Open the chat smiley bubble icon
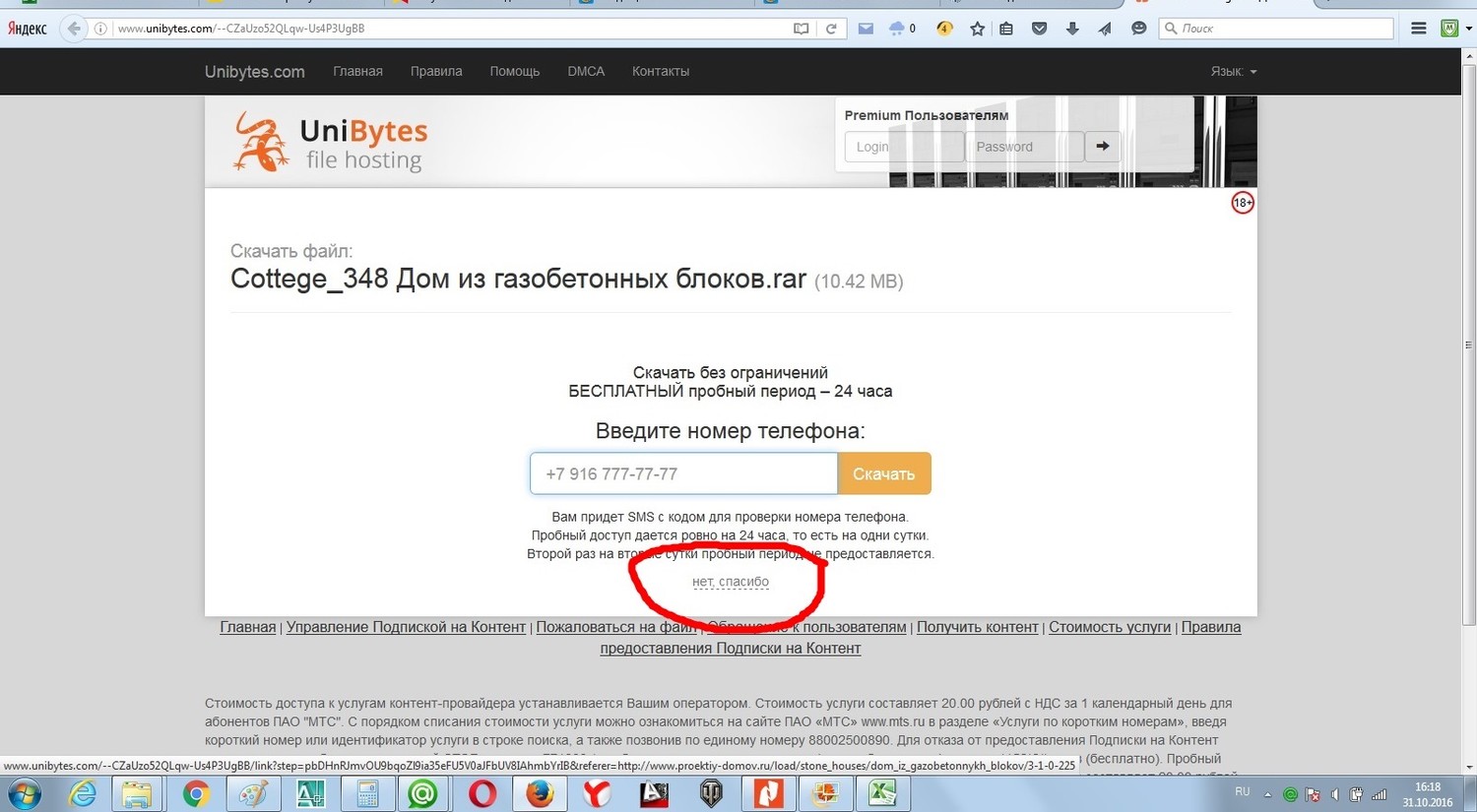1477x812 pixels. (1138, 29)
